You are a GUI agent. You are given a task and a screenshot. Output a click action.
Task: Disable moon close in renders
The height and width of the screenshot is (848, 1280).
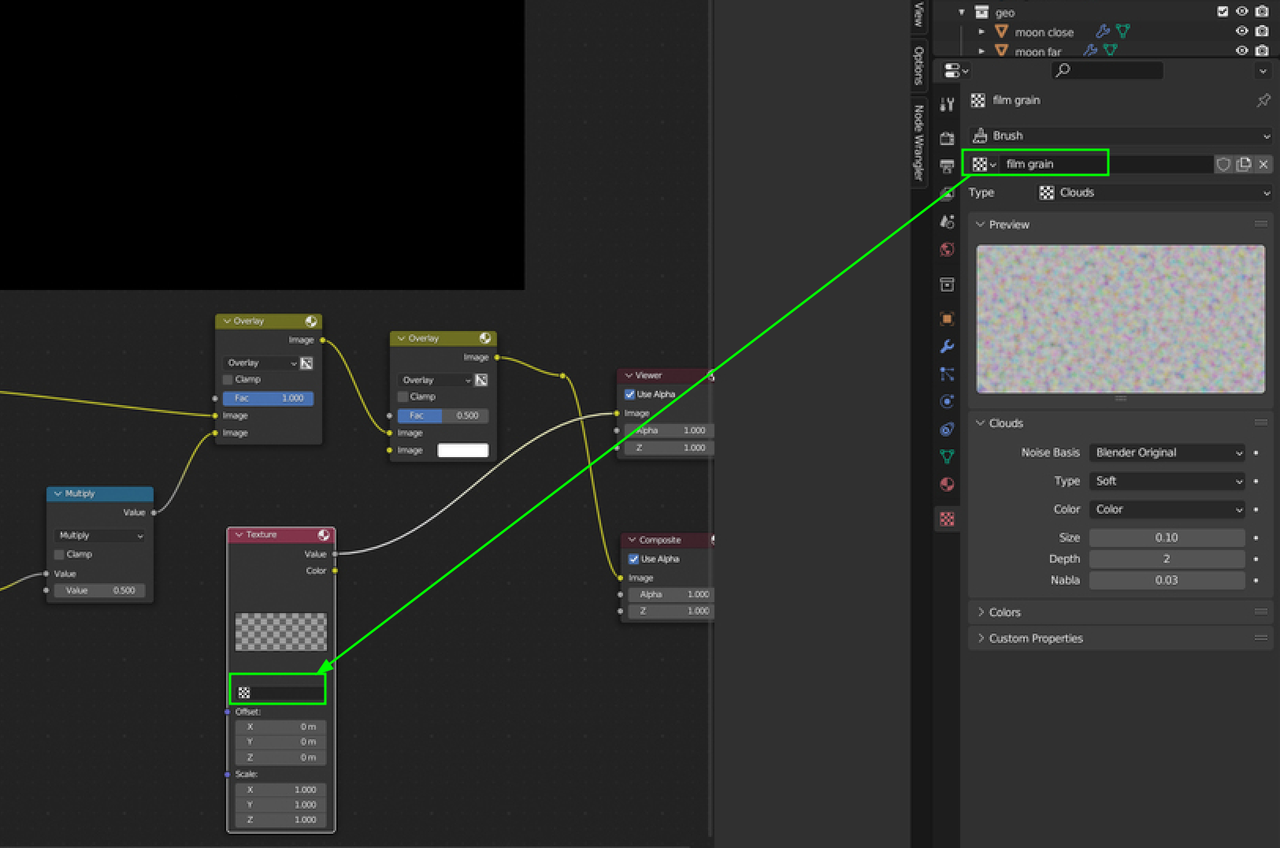tap(1262, 31)
